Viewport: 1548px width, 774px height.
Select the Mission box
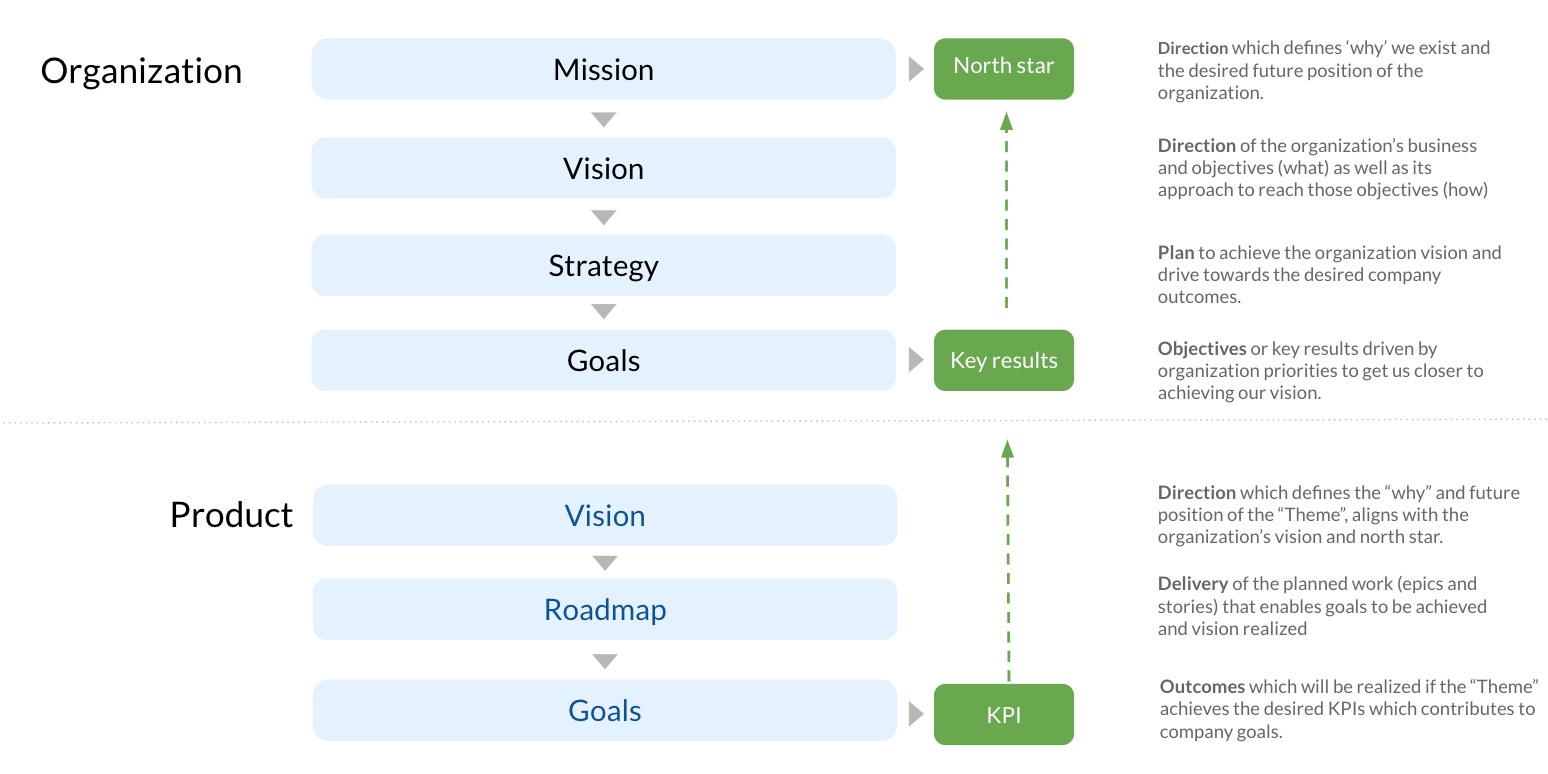click(603, 69)
